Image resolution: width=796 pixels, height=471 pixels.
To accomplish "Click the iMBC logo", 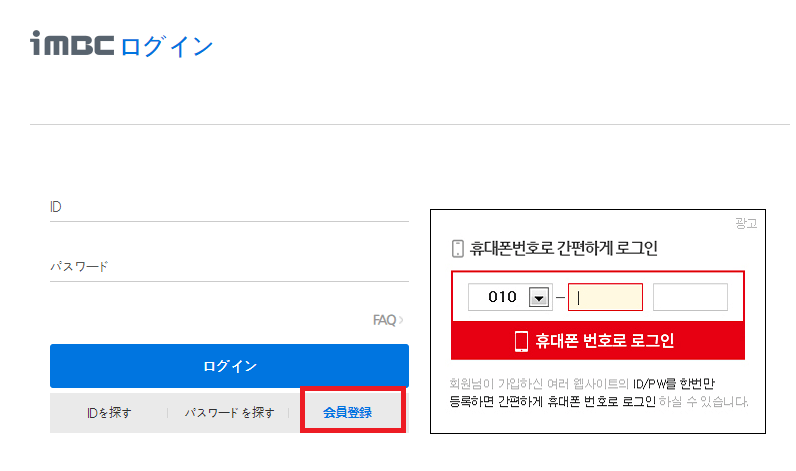I will (72, 43).
